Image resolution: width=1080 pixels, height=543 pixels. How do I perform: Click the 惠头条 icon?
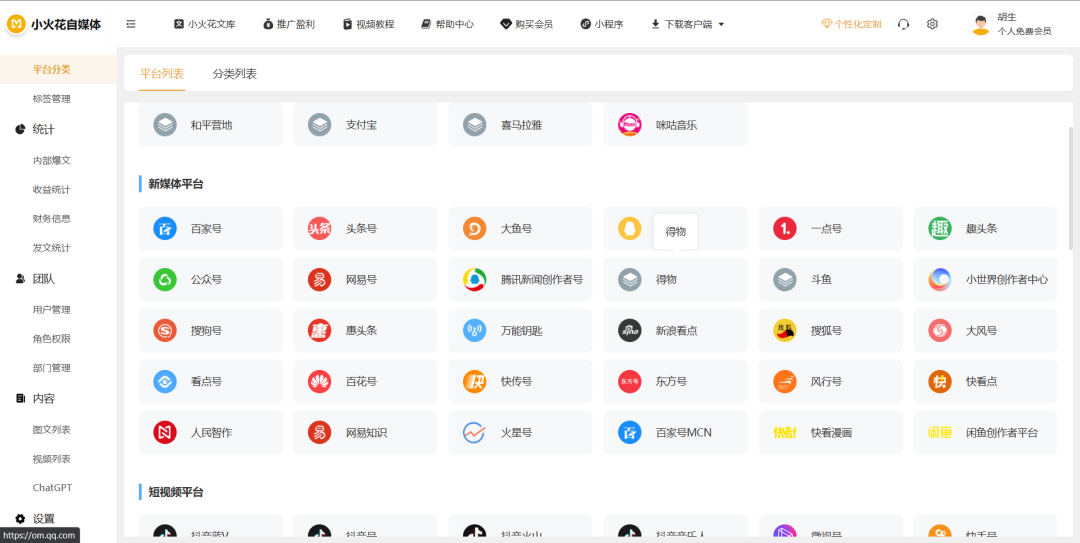(x=320, y=331)
